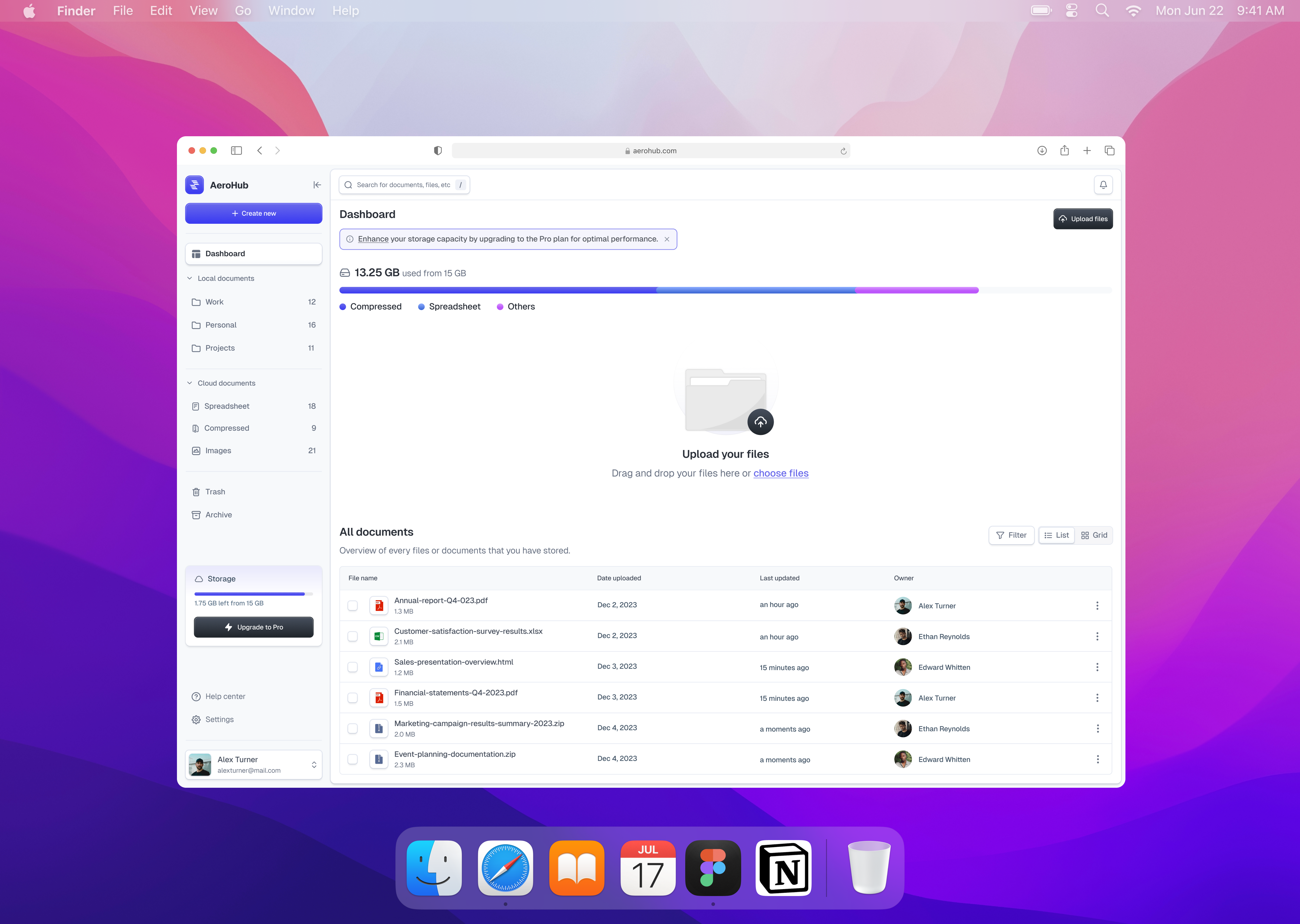Click the Upgrade to Pro button
Screen dimensions: 1300x924
253,627
